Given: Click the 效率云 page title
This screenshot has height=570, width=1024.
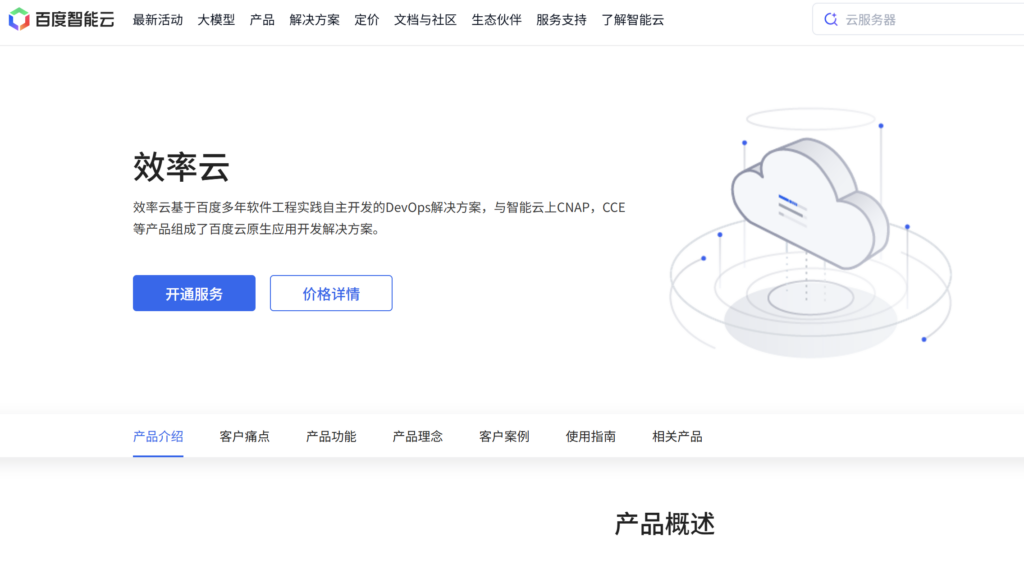Looking at the screenshot, I should tap(182, 167).
